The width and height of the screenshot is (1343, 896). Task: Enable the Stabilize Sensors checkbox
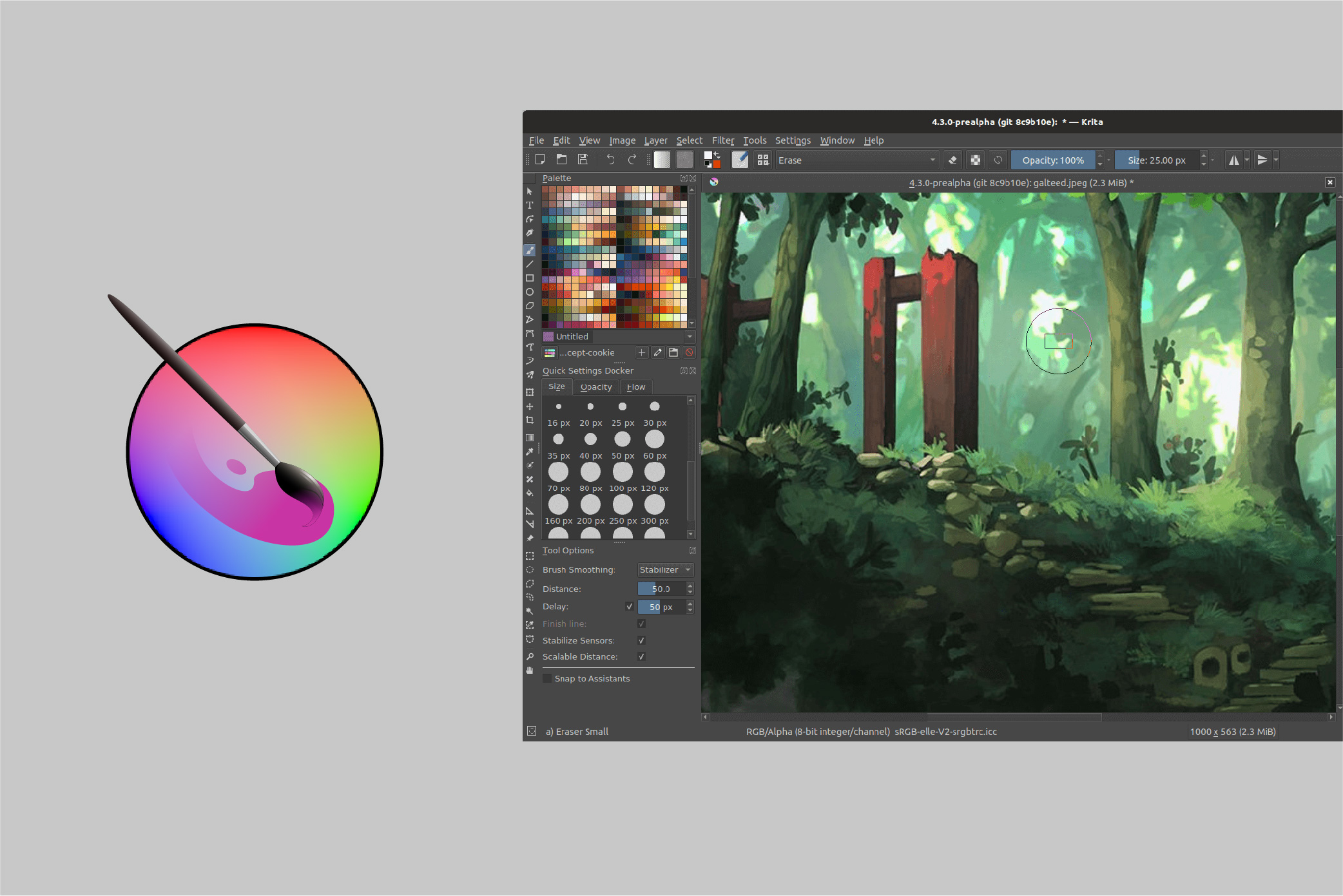click(641, 640)
